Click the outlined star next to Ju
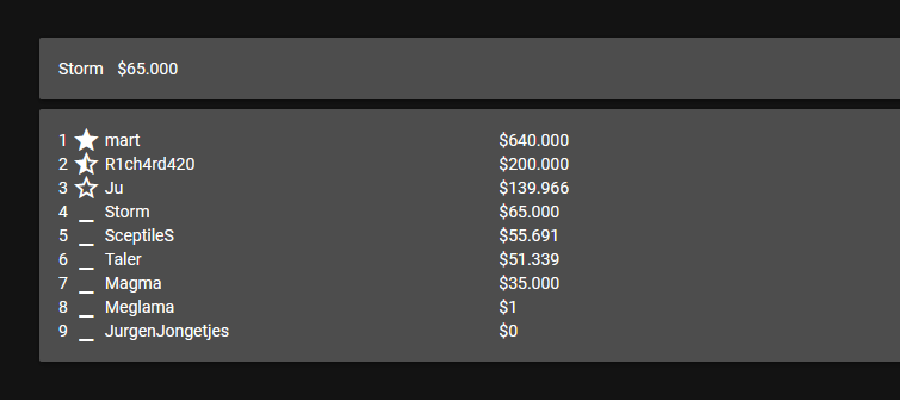 click(86, 188)
